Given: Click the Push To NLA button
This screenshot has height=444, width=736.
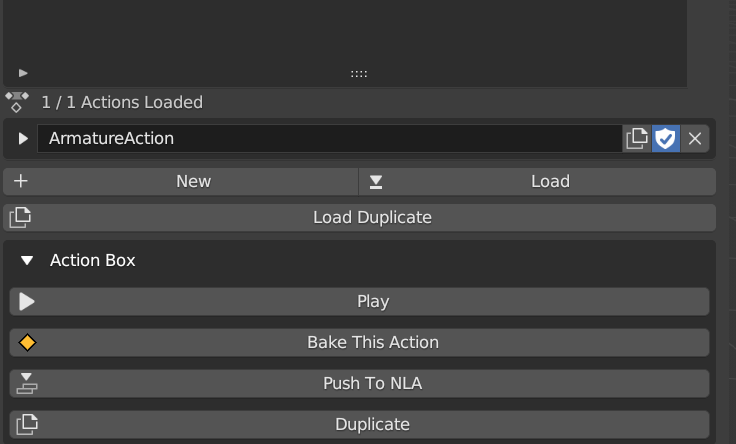Looking at the screenshot, I should [x=372, y=383].
